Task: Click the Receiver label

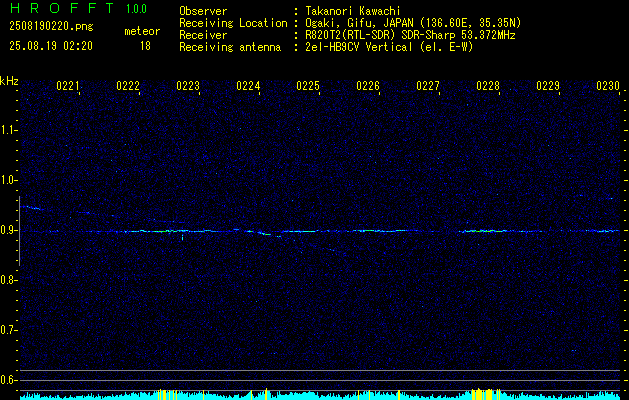Action: (x=203, y=35)
